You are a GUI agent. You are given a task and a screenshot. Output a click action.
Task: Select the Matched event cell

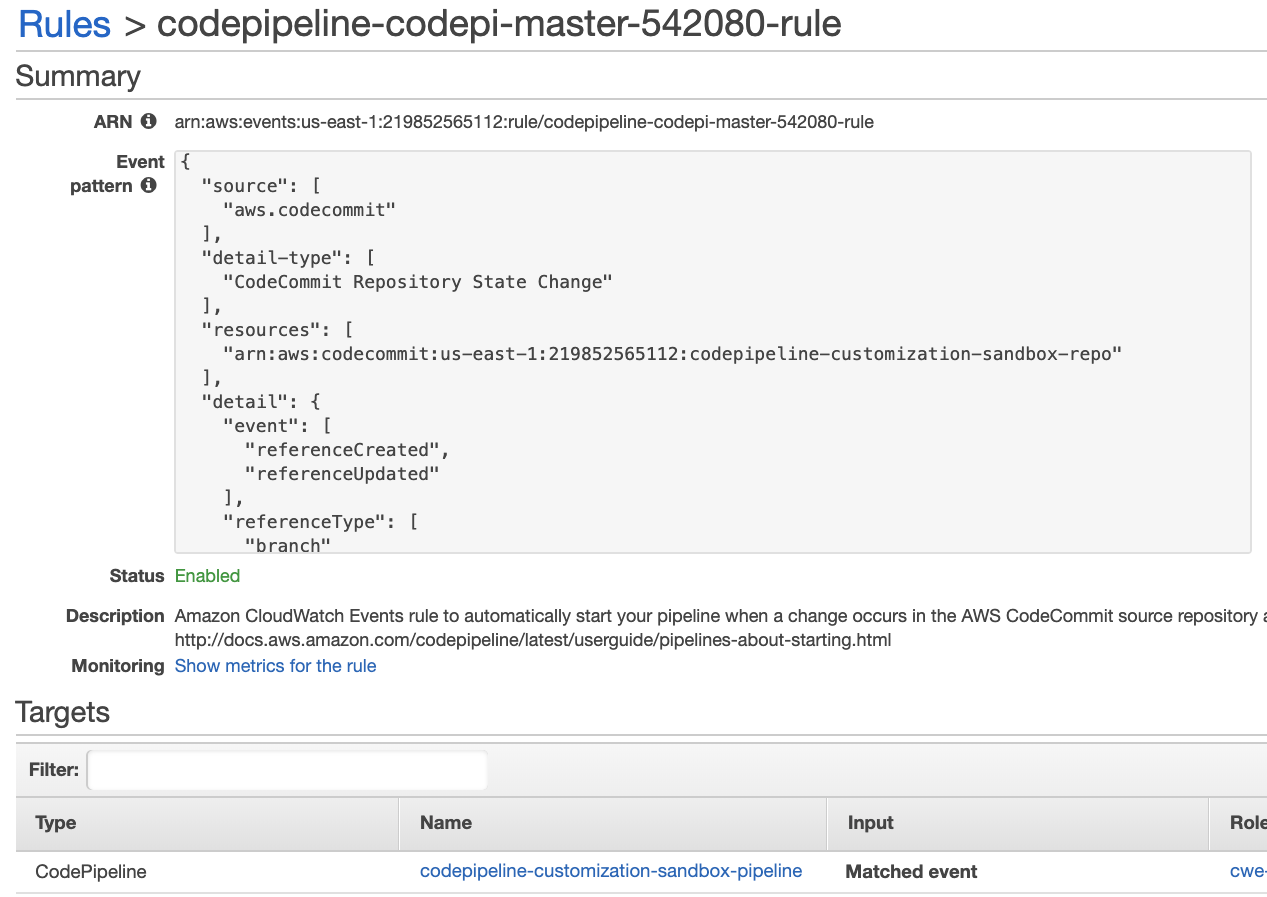tap(911, 872)
